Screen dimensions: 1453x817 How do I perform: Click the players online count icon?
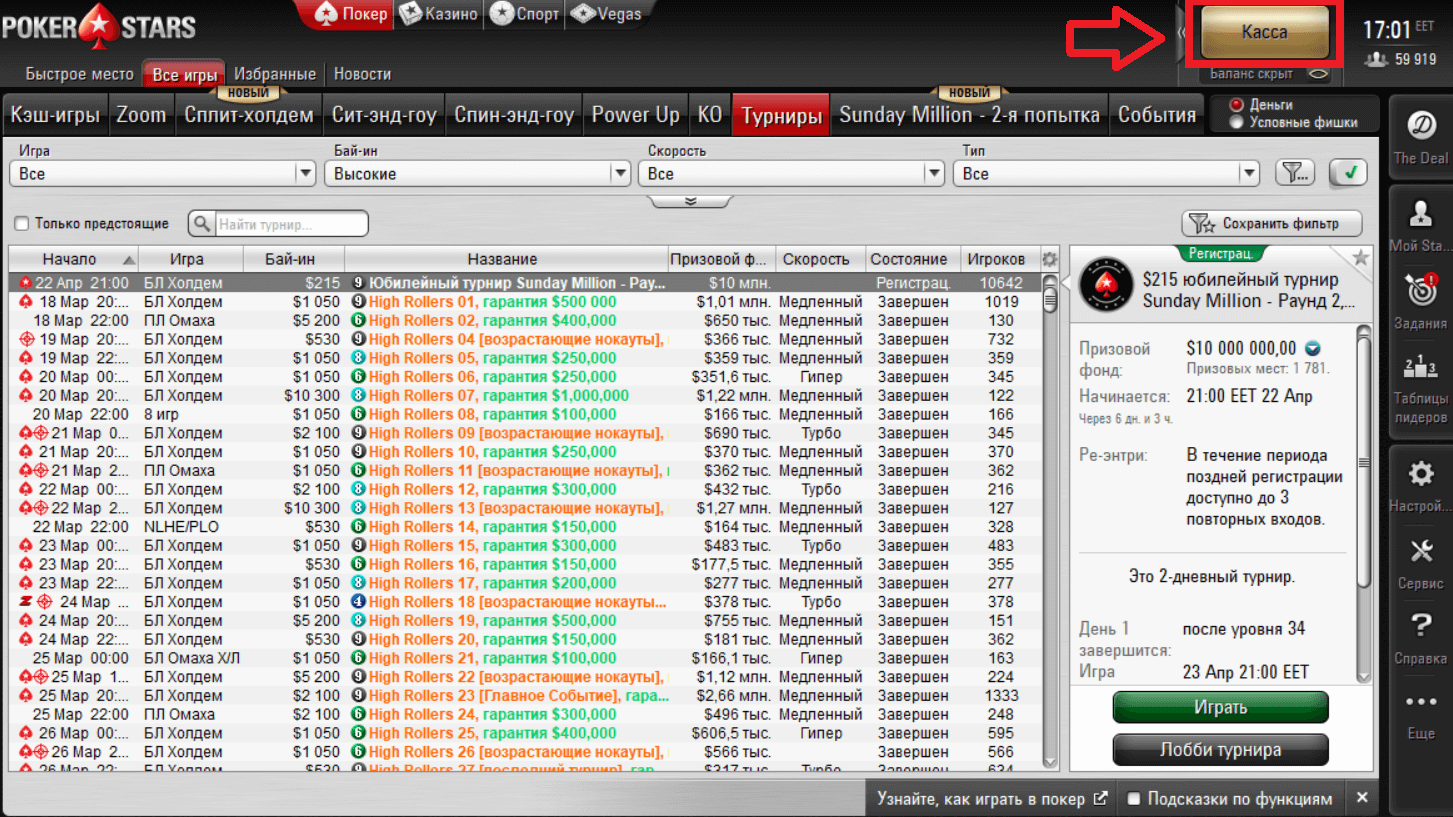click(1376, 60)
